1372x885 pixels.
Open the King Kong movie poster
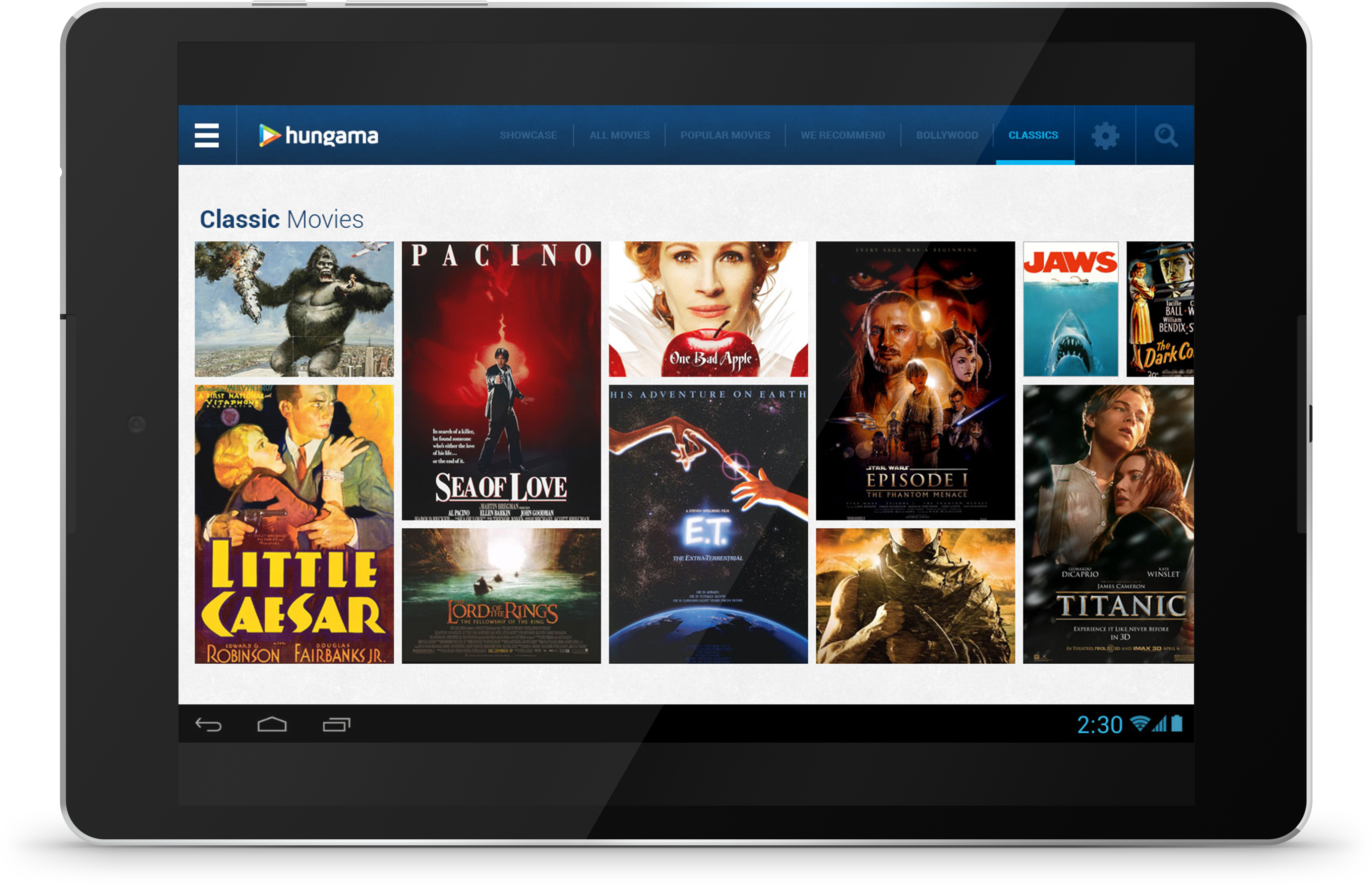[x=294, y=309]
